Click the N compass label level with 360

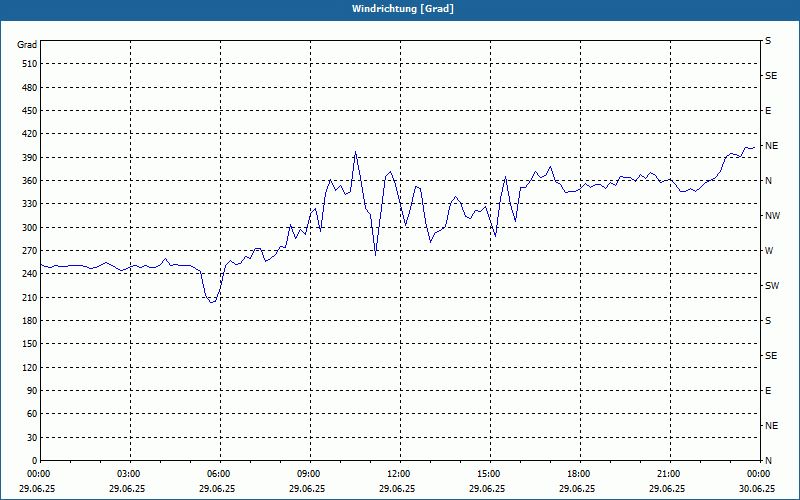[768, 181]
